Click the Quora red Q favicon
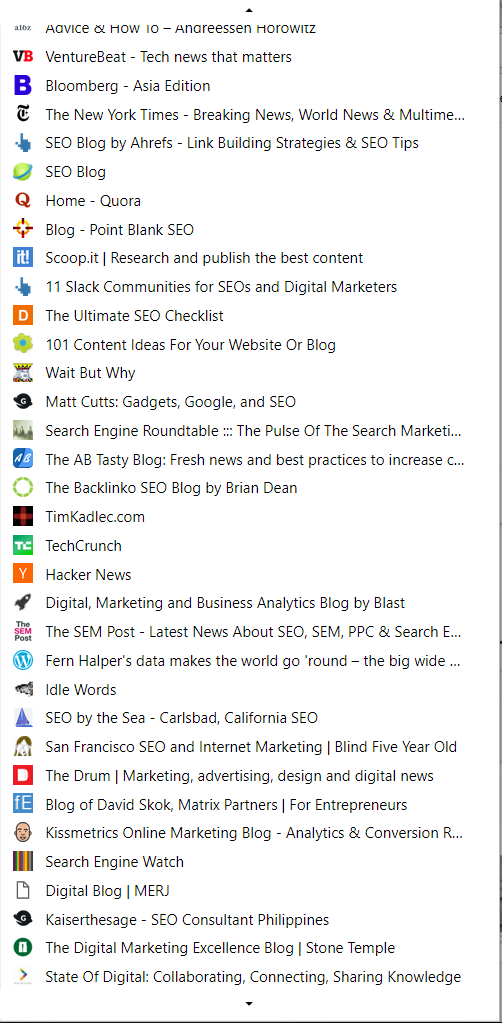The height and width of the screenshot is (1023, 502). [x=23, y=200]
